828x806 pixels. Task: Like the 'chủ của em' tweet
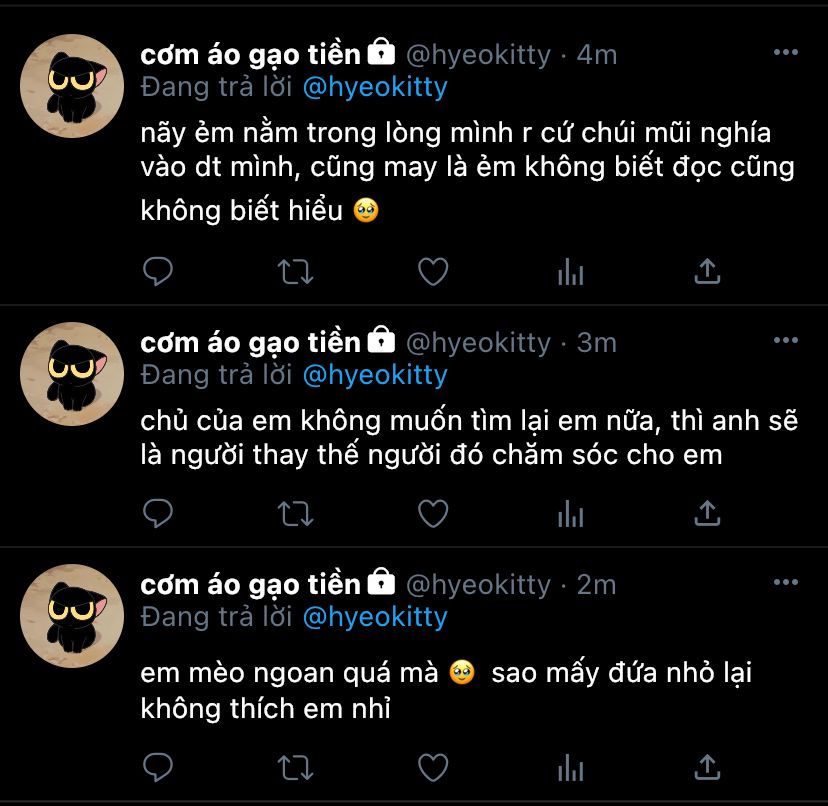click(432, 513)
